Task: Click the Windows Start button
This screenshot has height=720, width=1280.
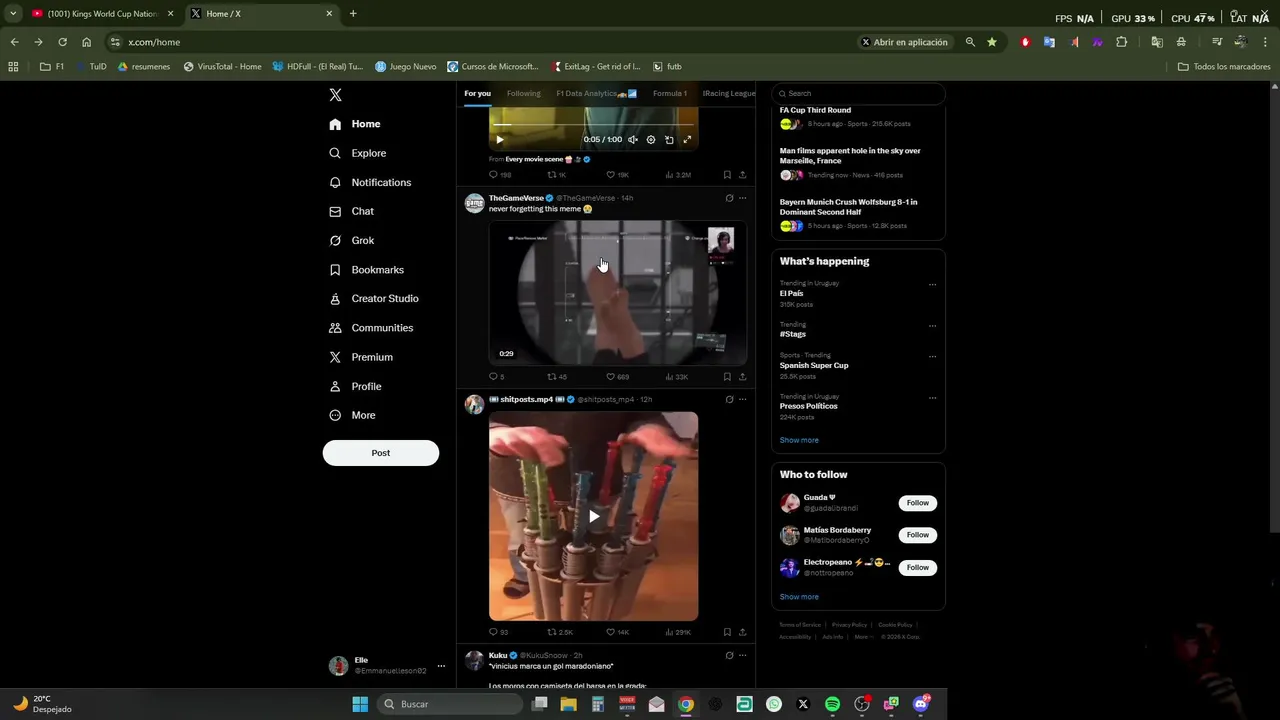Action: point(360,704)
